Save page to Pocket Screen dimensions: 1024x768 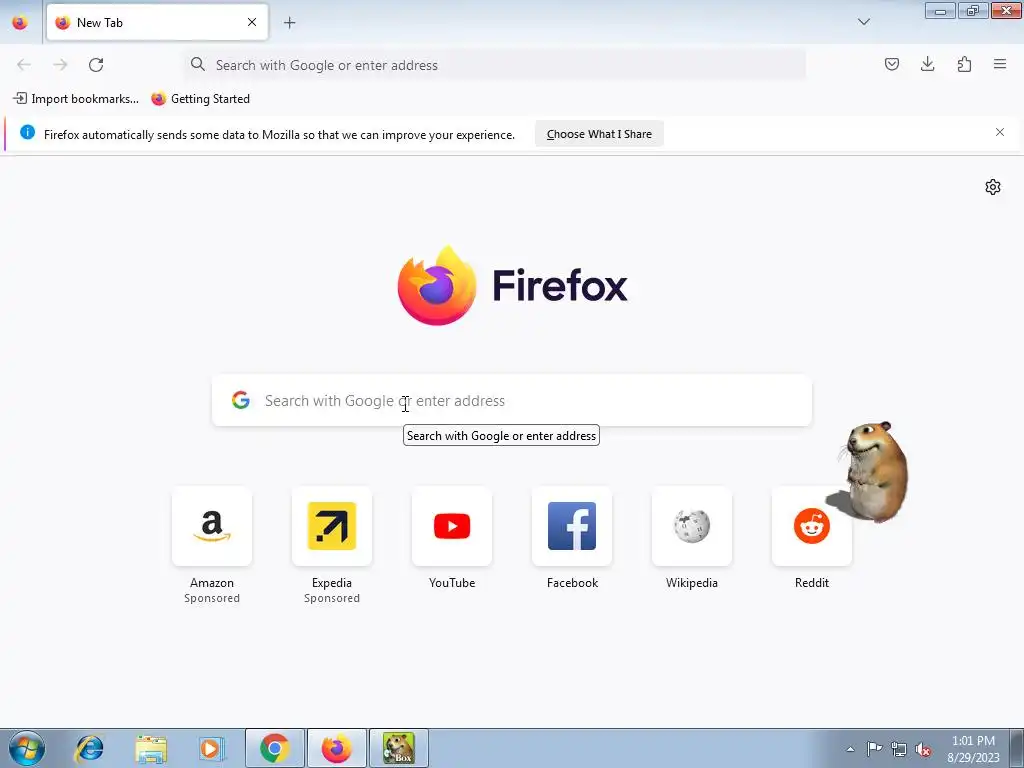[x=891, y=64]
